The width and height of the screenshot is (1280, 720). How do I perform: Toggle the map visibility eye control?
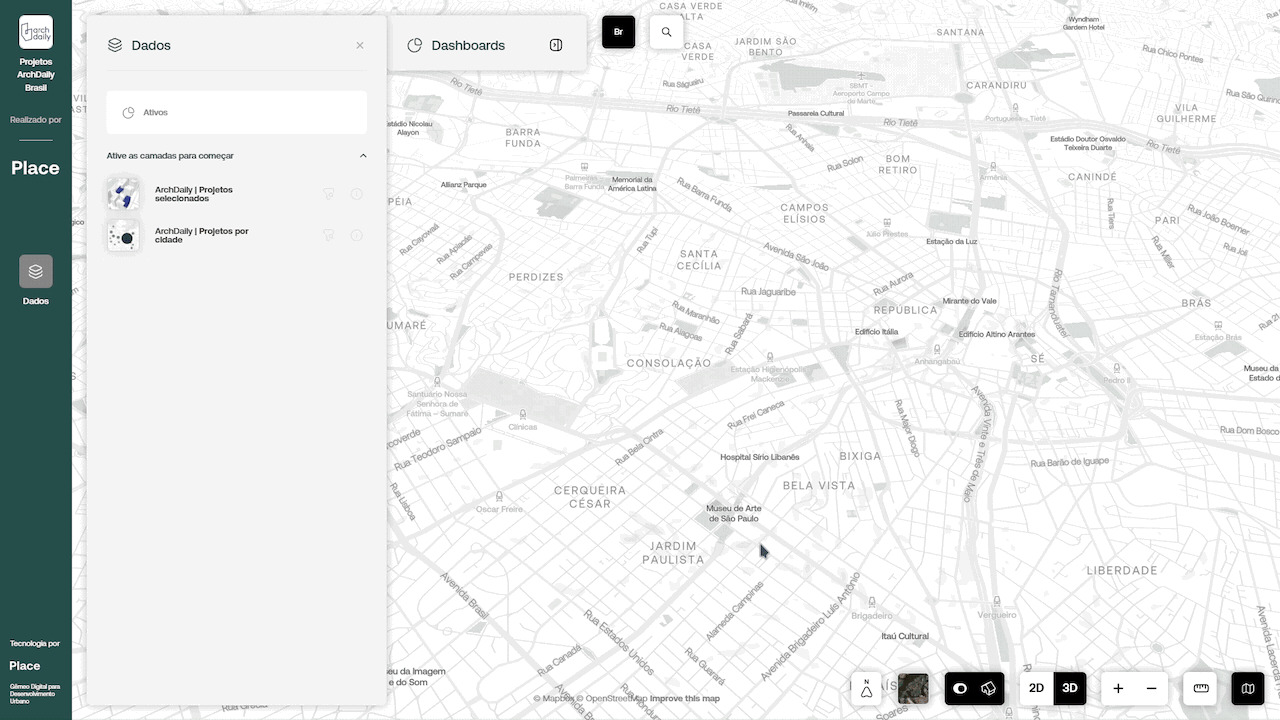tap(960, 688)
